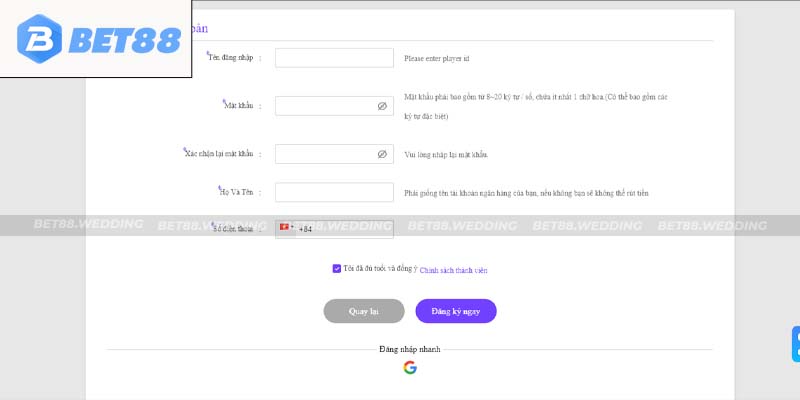Click the Quay lại button
Image resolution: width=800 pixels, height=400 pixels.
[364, 311]
